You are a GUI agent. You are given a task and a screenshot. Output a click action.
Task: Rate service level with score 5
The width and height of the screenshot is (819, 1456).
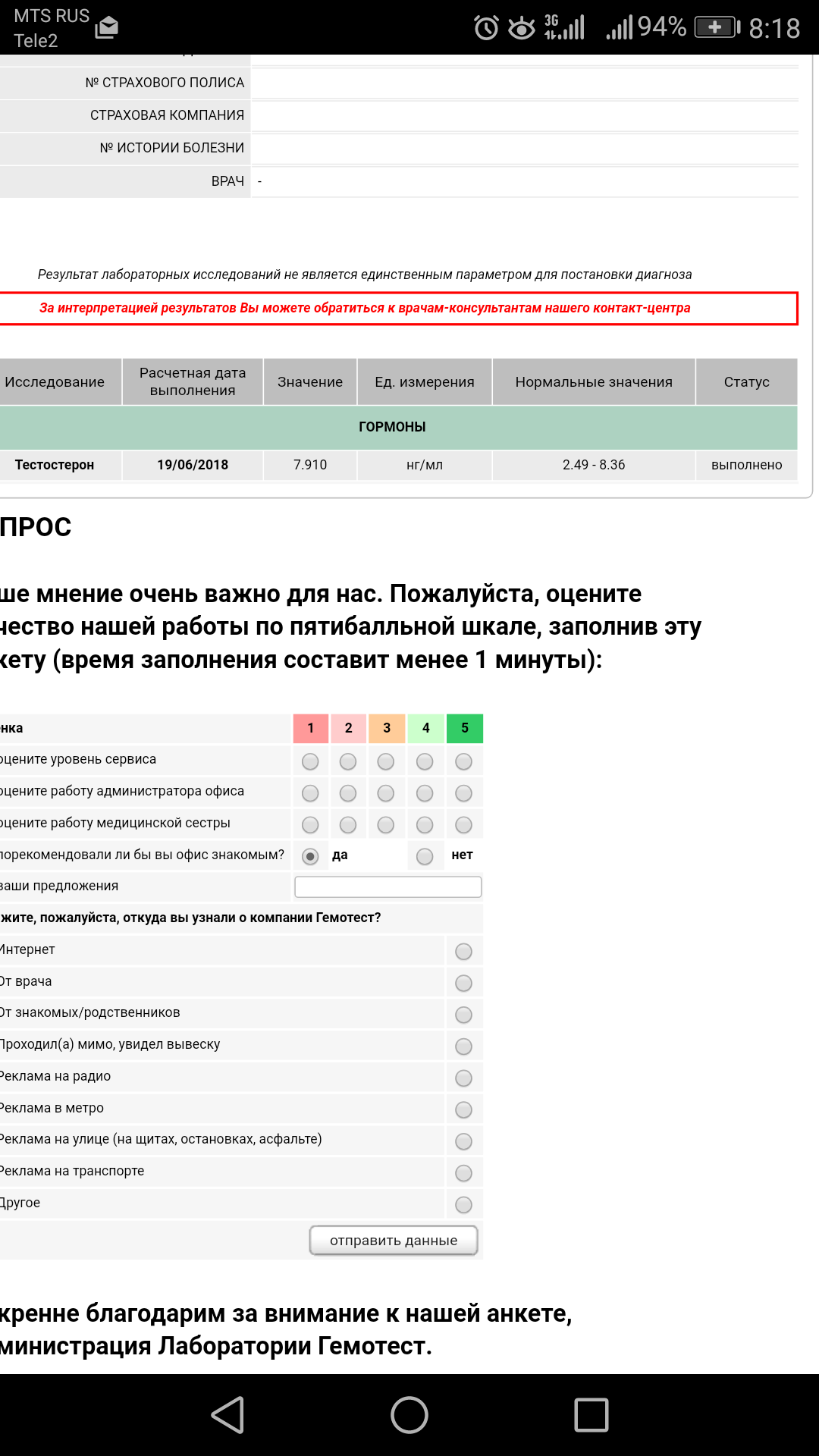tap(463, 761)
